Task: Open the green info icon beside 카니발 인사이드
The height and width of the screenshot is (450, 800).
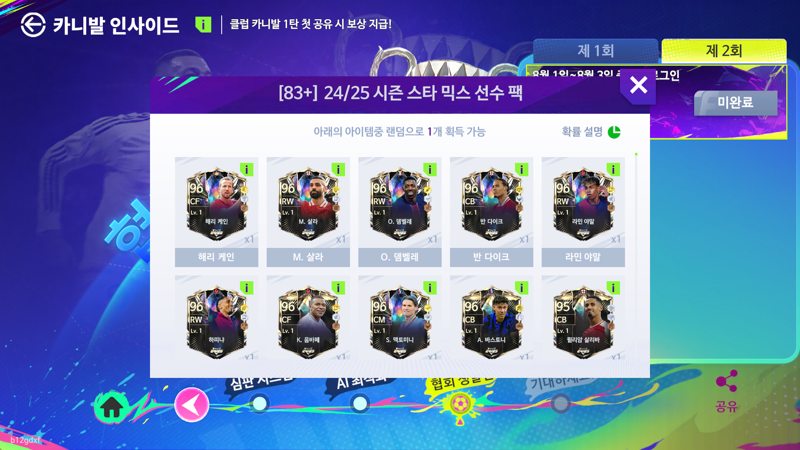Action: coord(203,24)
